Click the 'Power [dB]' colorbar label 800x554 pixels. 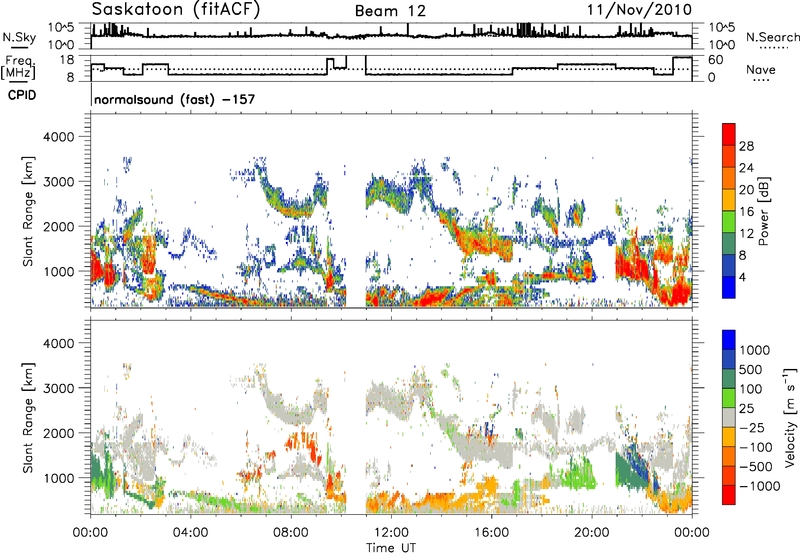763,211
